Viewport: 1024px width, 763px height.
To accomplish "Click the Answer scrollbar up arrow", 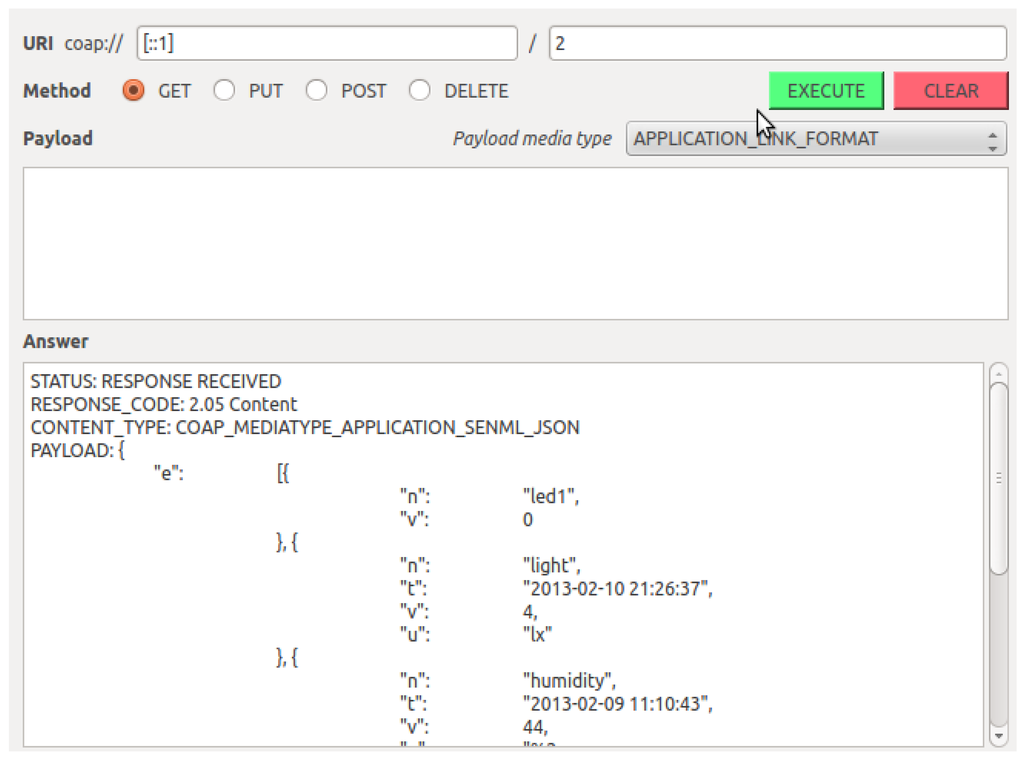I will click(x=998, y=374).
